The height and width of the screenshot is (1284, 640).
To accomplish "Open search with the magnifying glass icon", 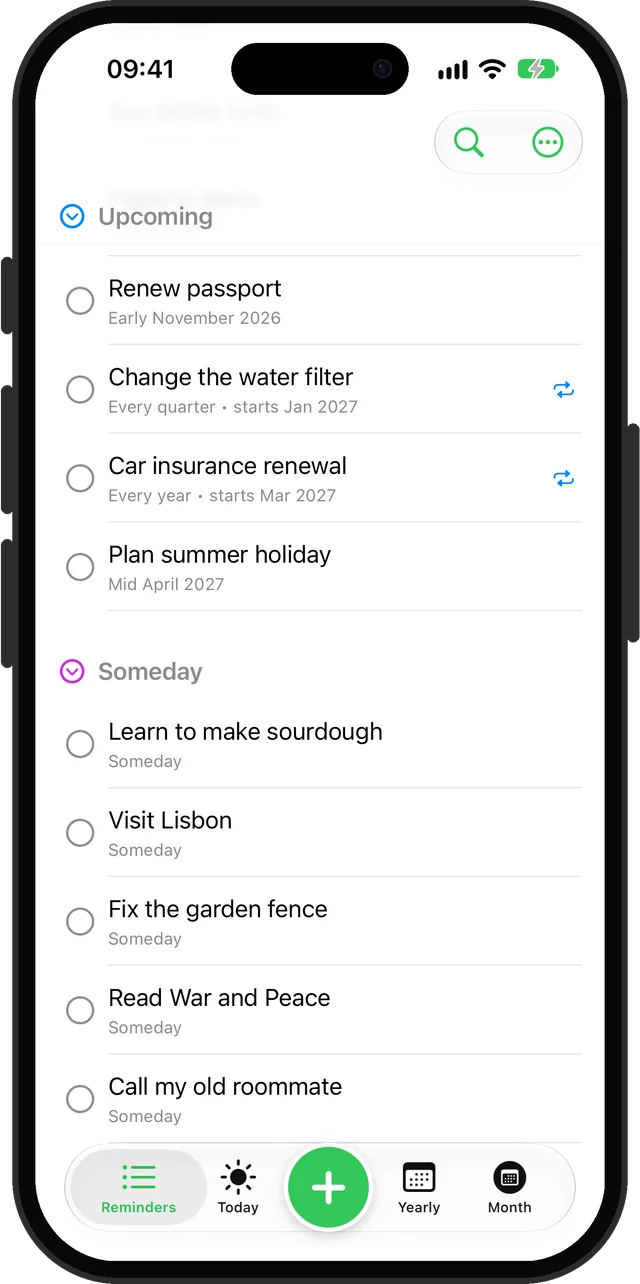I will (468, 142).
